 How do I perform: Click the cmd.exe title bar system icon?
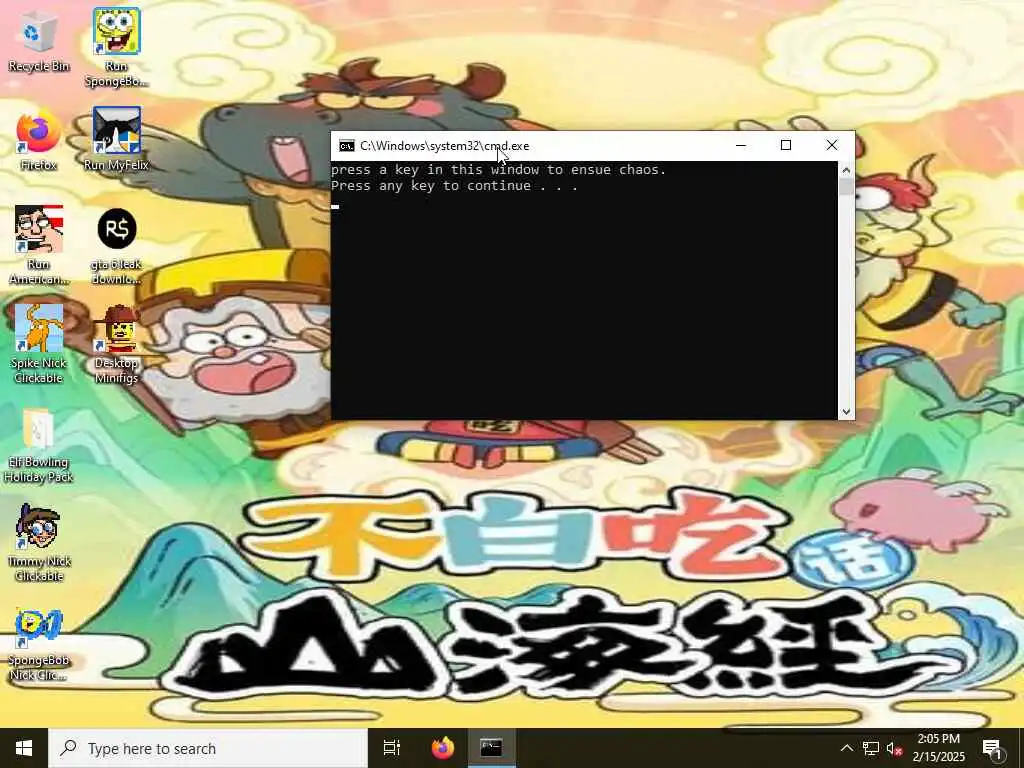[346, 146]
